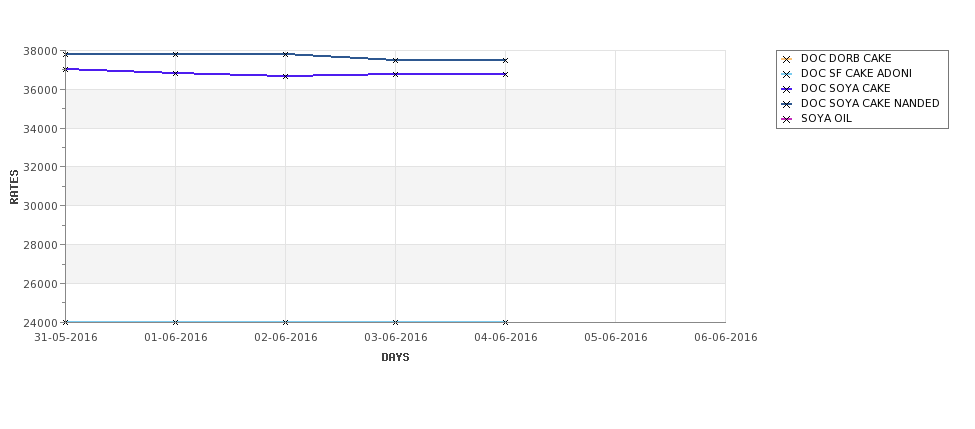This screenshot has width=975, height=429.
Task: Click the DOC DORB CAKE legend marker
Action: pos(787,59)
